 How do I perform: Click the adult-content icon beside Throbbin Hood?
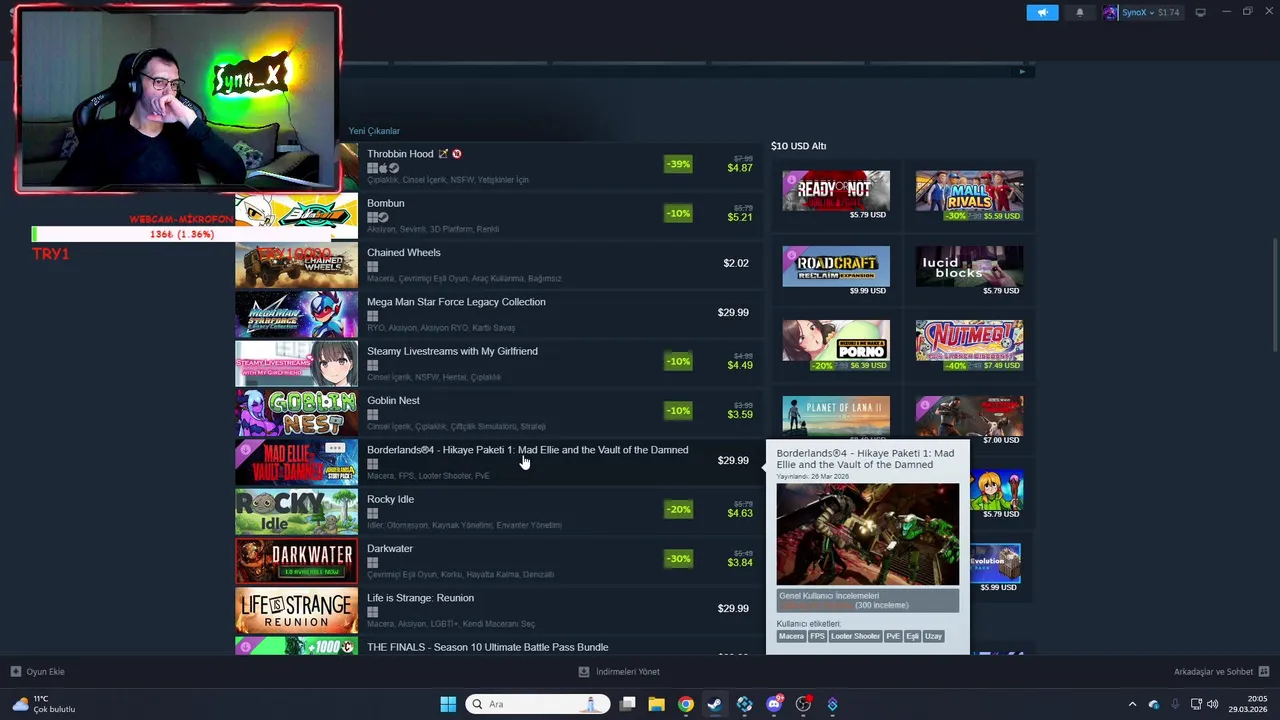[457, 154]
